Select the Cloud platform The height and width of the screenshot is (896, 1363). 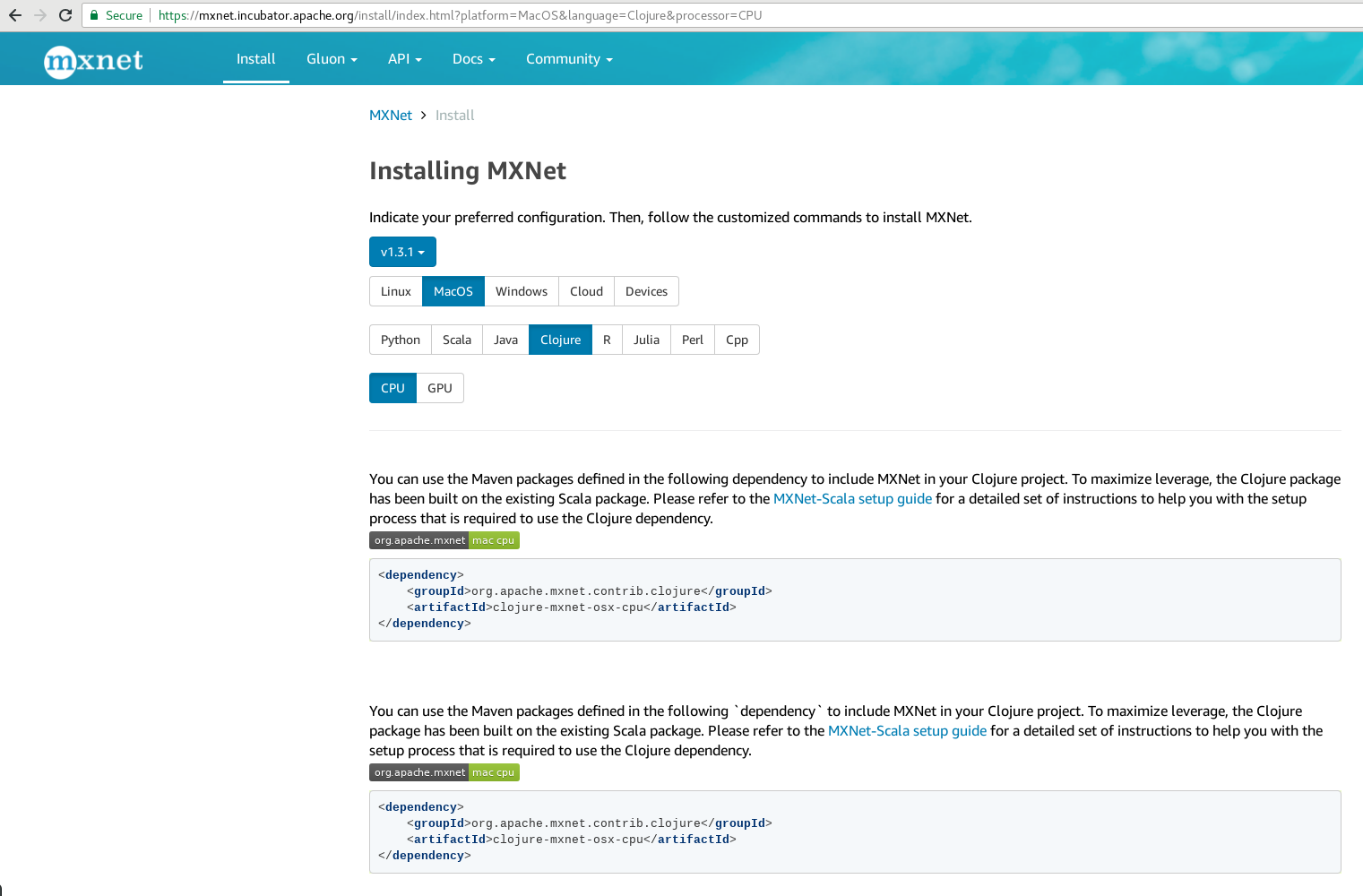(586, 291)
